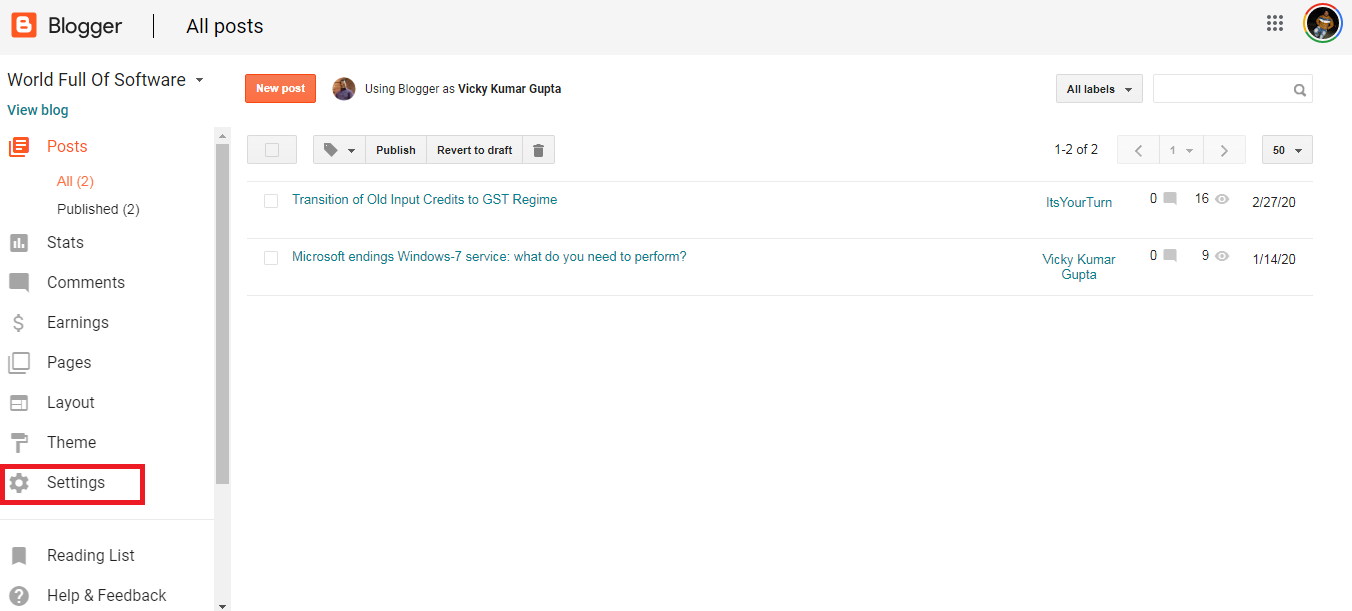Click the Revert to draft button
1352x611 pixels.
[475, 150]
